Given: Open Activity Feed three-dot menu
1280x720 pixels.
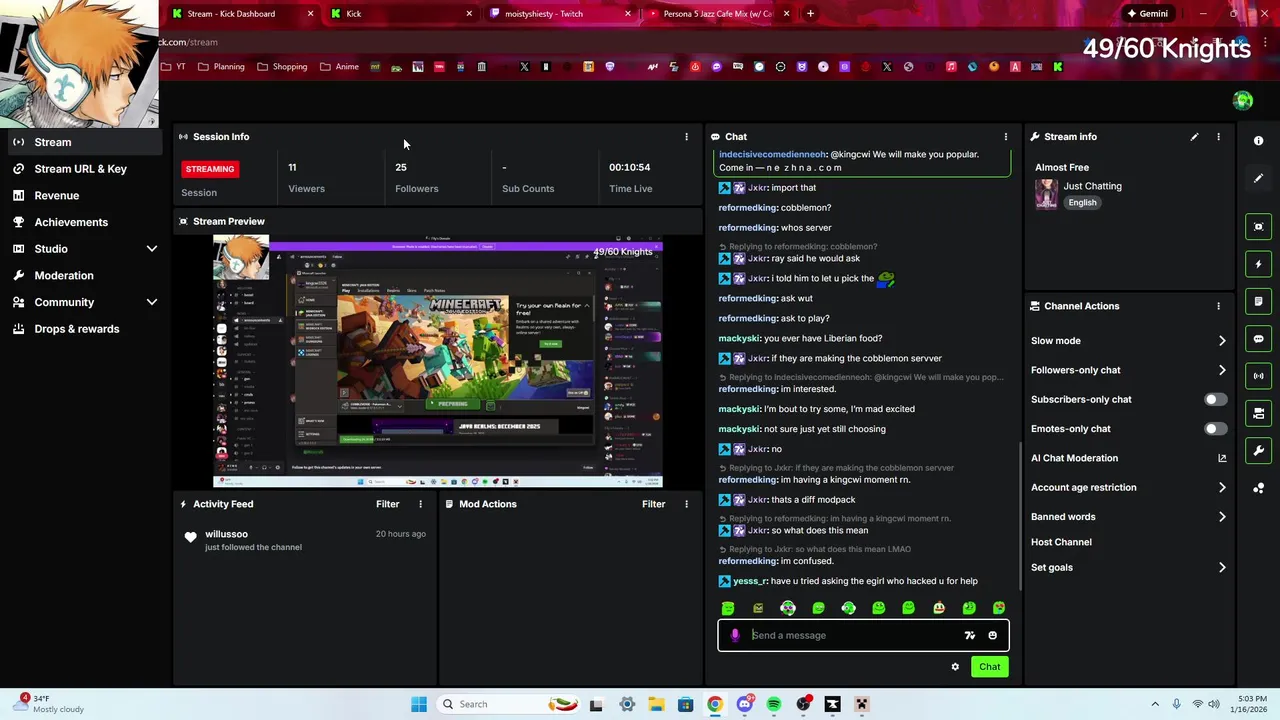Looking at the screenshot, I should [420, 504].
